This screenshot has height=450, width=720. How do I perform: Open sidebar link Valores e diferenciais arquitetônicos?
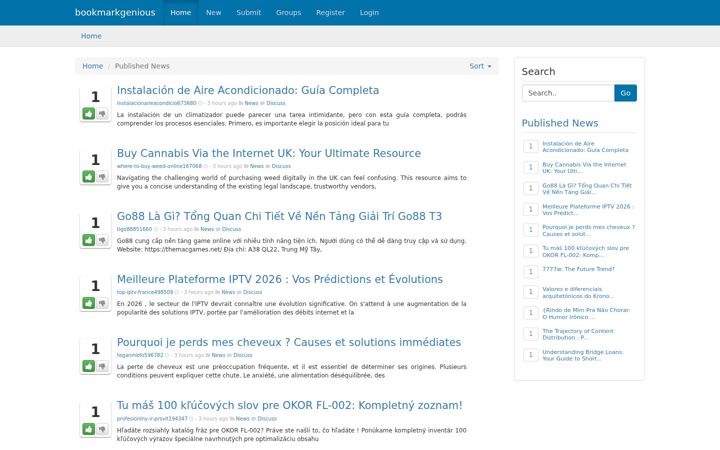tap(578, 292)
